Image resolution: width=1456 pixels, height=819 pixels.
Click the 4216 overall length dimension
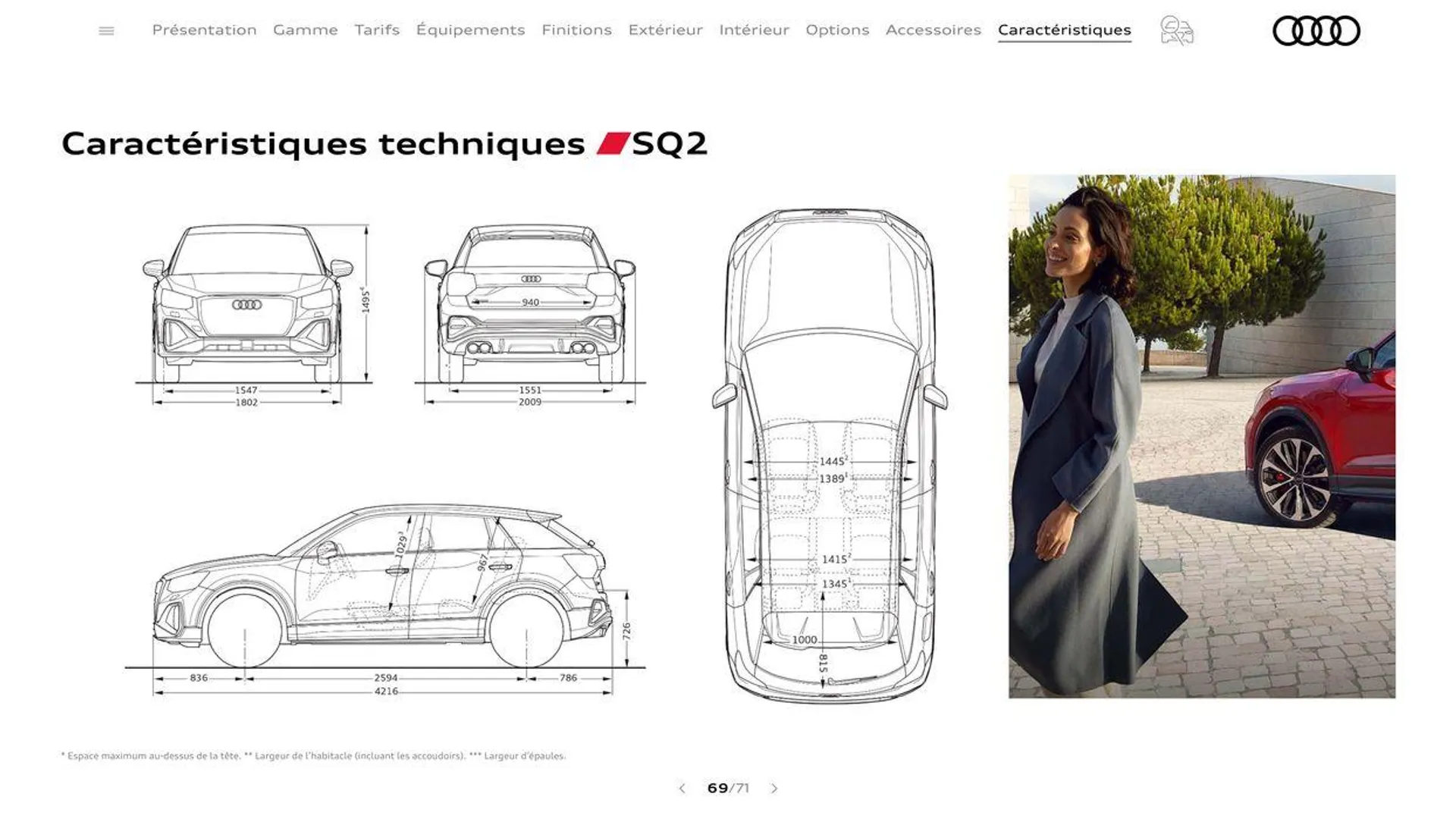(386, 692)
